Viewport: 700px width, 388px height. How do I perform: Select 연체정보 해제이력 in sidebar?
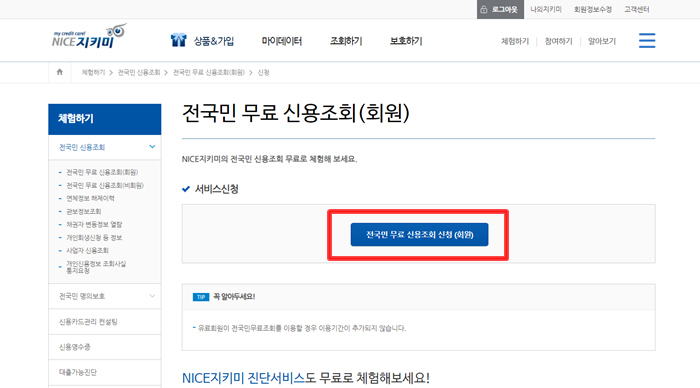click(x=90, y=198)
